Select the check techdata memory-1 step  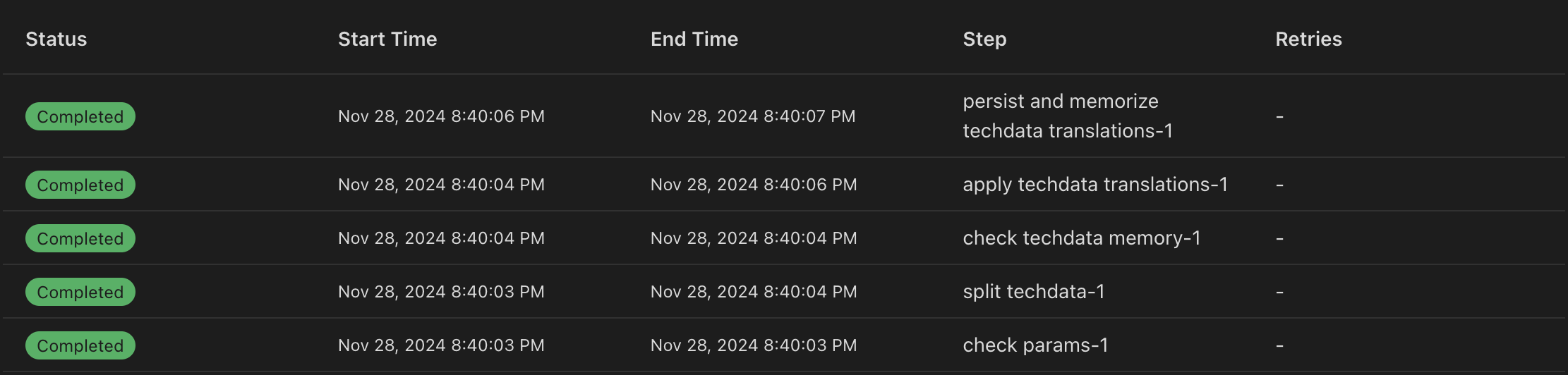pos(1082,238)
